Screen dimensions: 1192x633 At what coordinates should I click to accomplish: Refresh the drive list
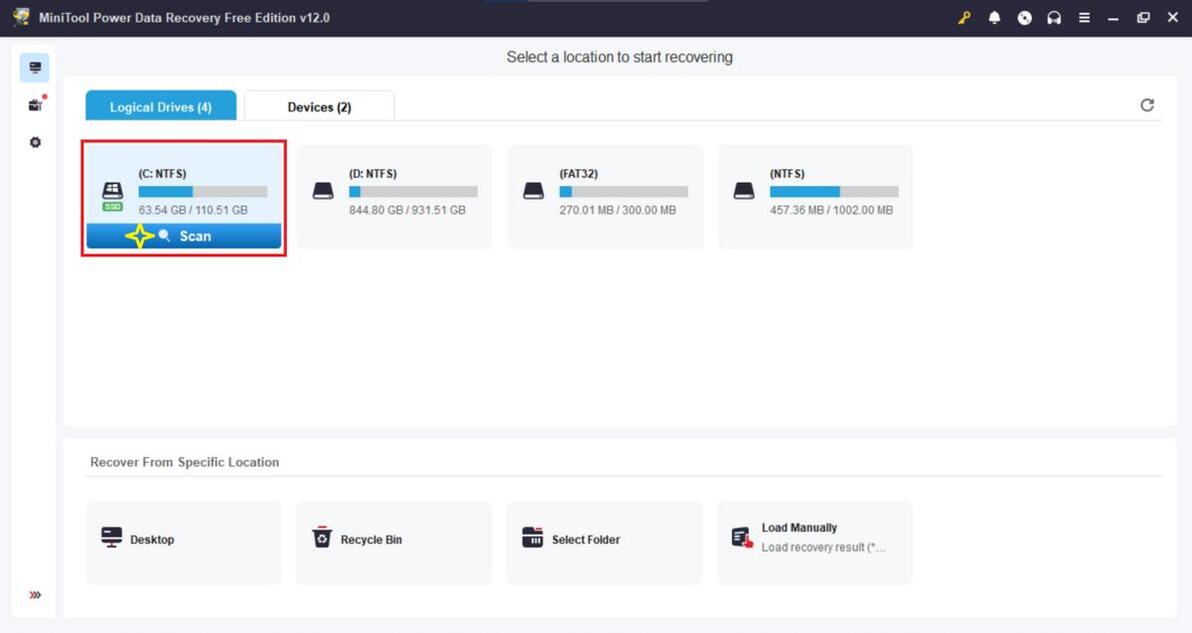pos(1147,105)
